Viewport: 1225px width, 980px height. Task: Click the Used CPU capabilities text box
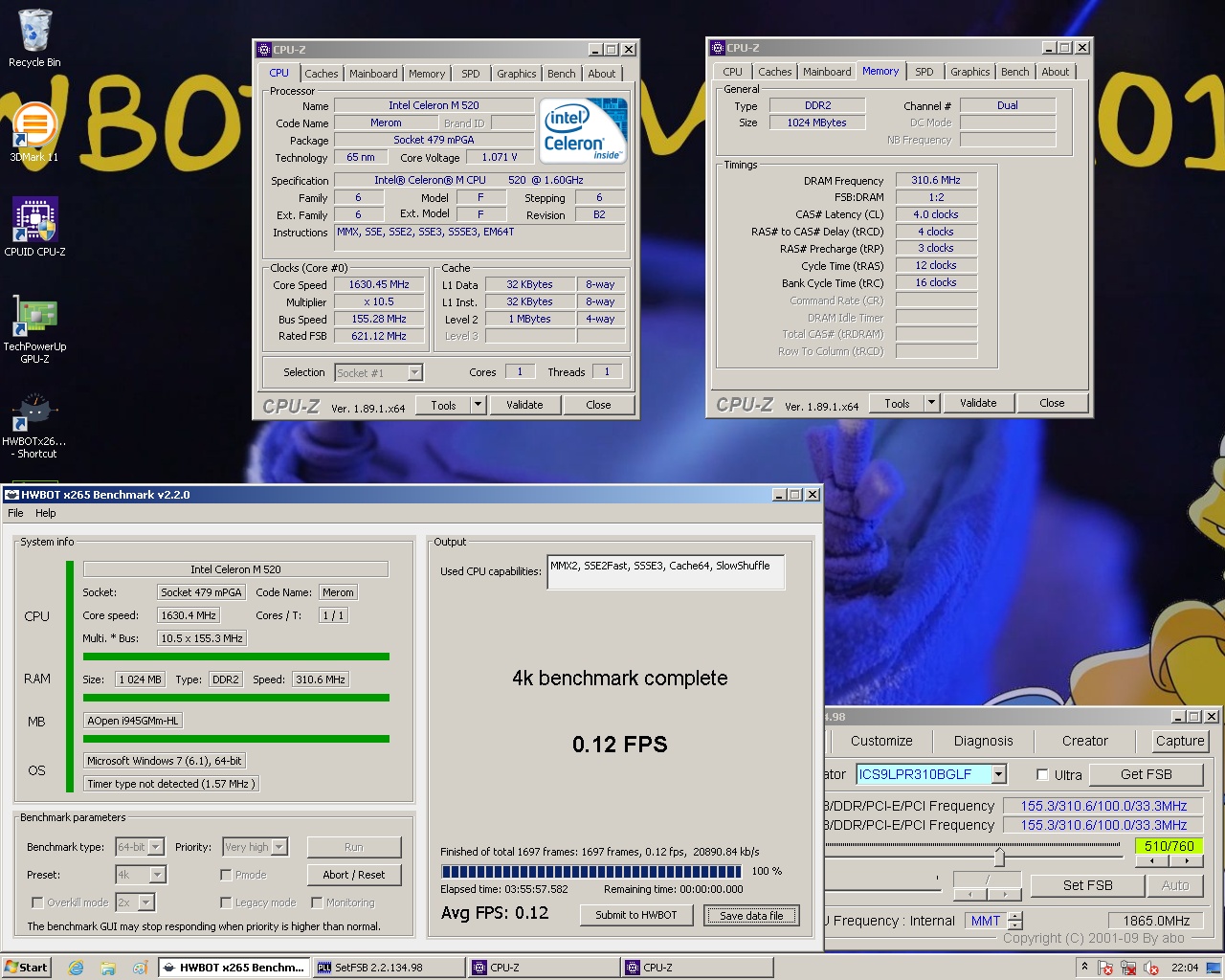[666, 571]
